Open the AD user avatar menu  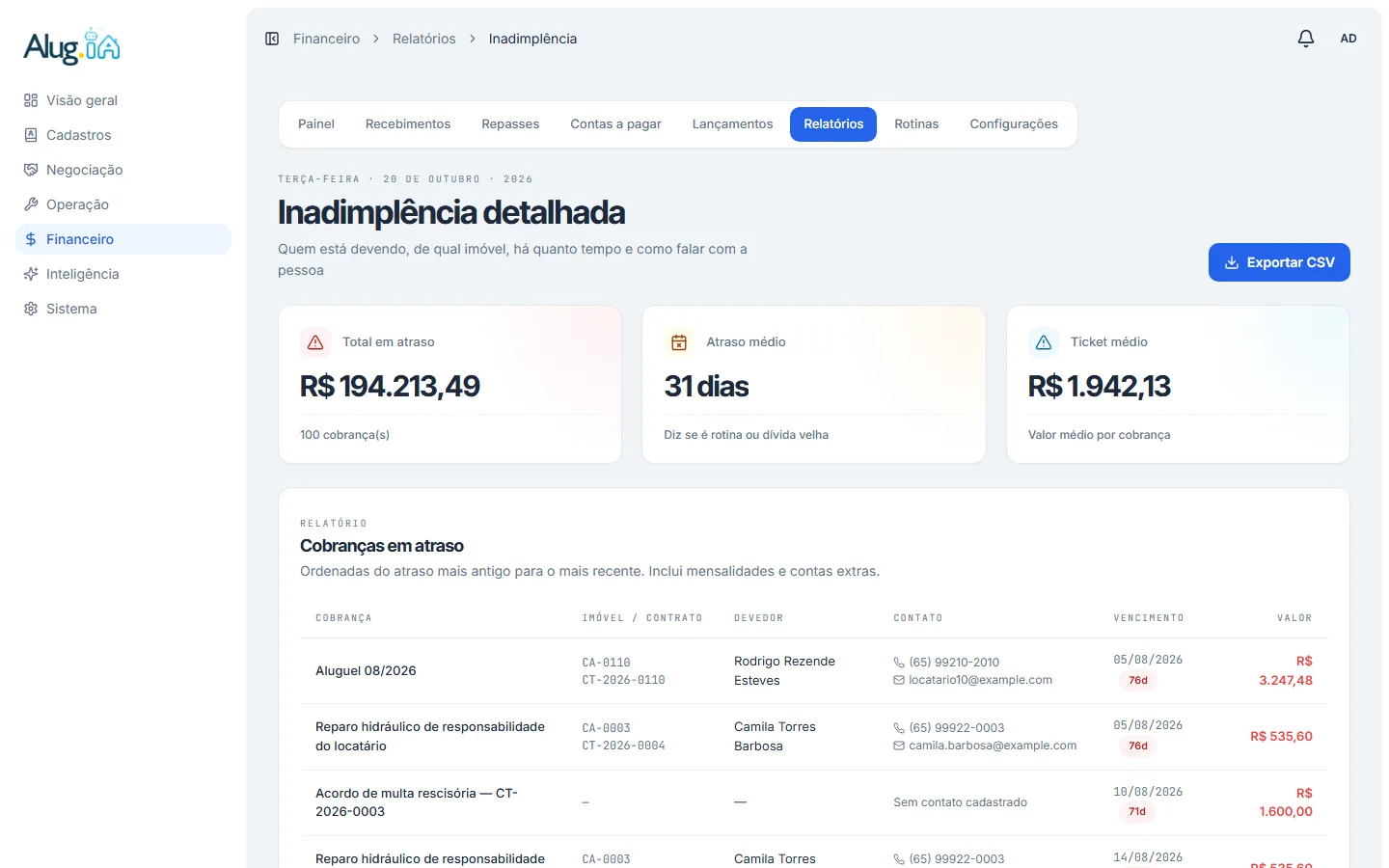coord(1348,39)
